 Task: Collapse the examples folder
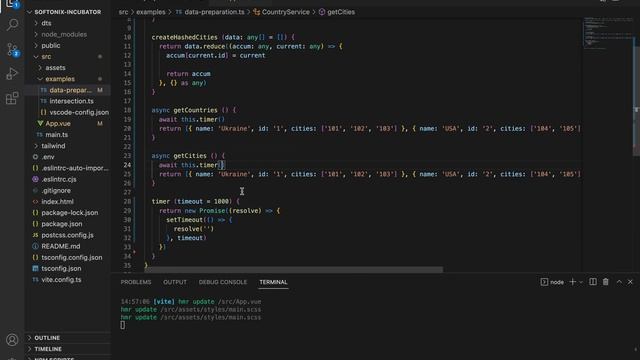pos(60,79)
